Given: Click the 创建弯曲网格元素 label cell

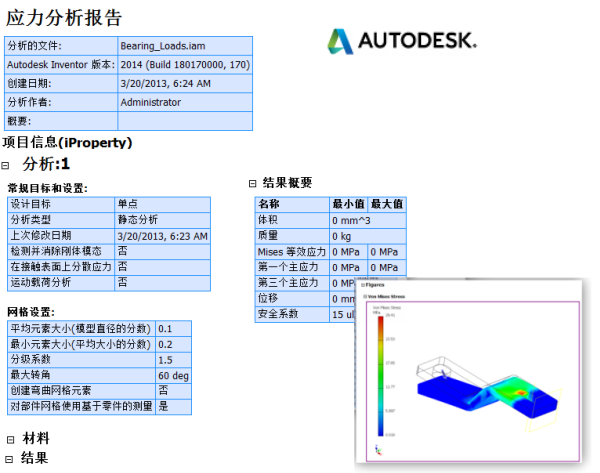Looking at the screenshot, I should pos(81,391).
